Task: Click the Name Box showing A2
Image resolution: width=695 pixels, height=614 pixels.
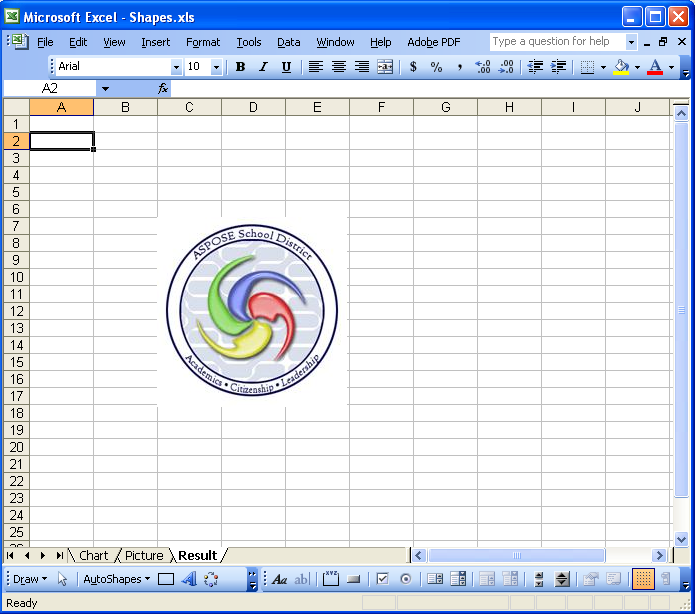Action: 50,89
